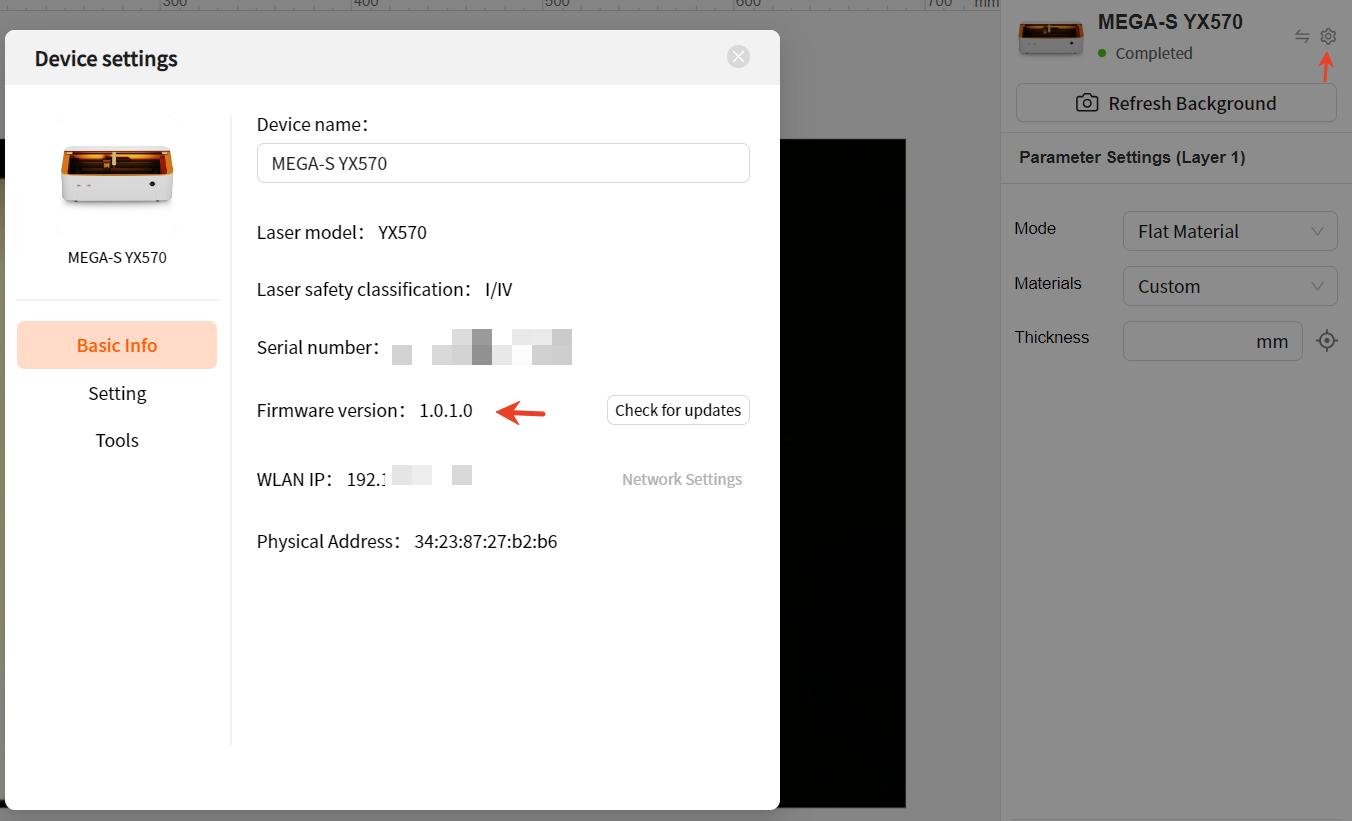Click the green Completed status indicator
Image resolution: width=1352 pixels, height=821 pixels.
coord(1103,54)
